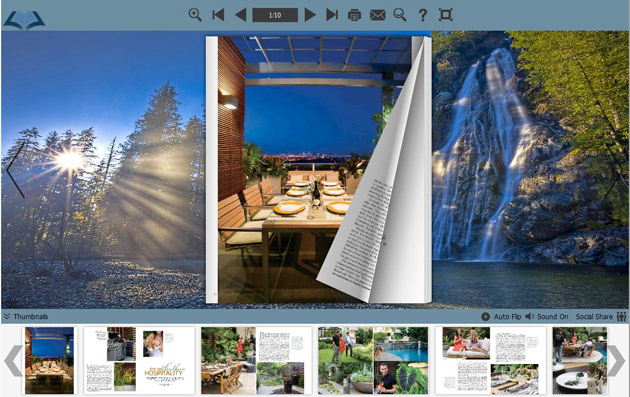Open the last partially visible thumbnail
Screen dimensions: 630x397
[579, 360]
